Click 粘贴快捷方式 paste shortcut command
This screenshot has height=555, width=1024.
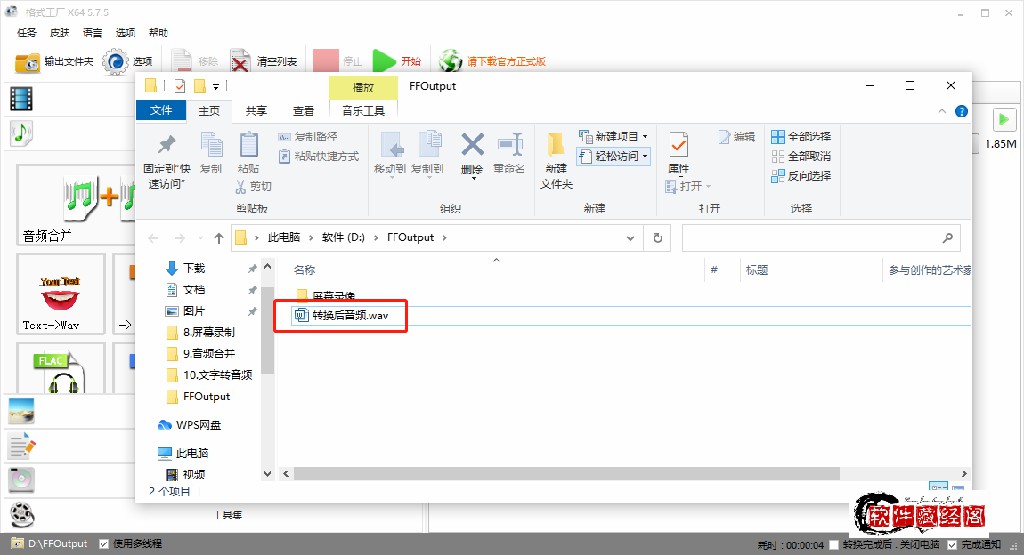coord(319,157)
